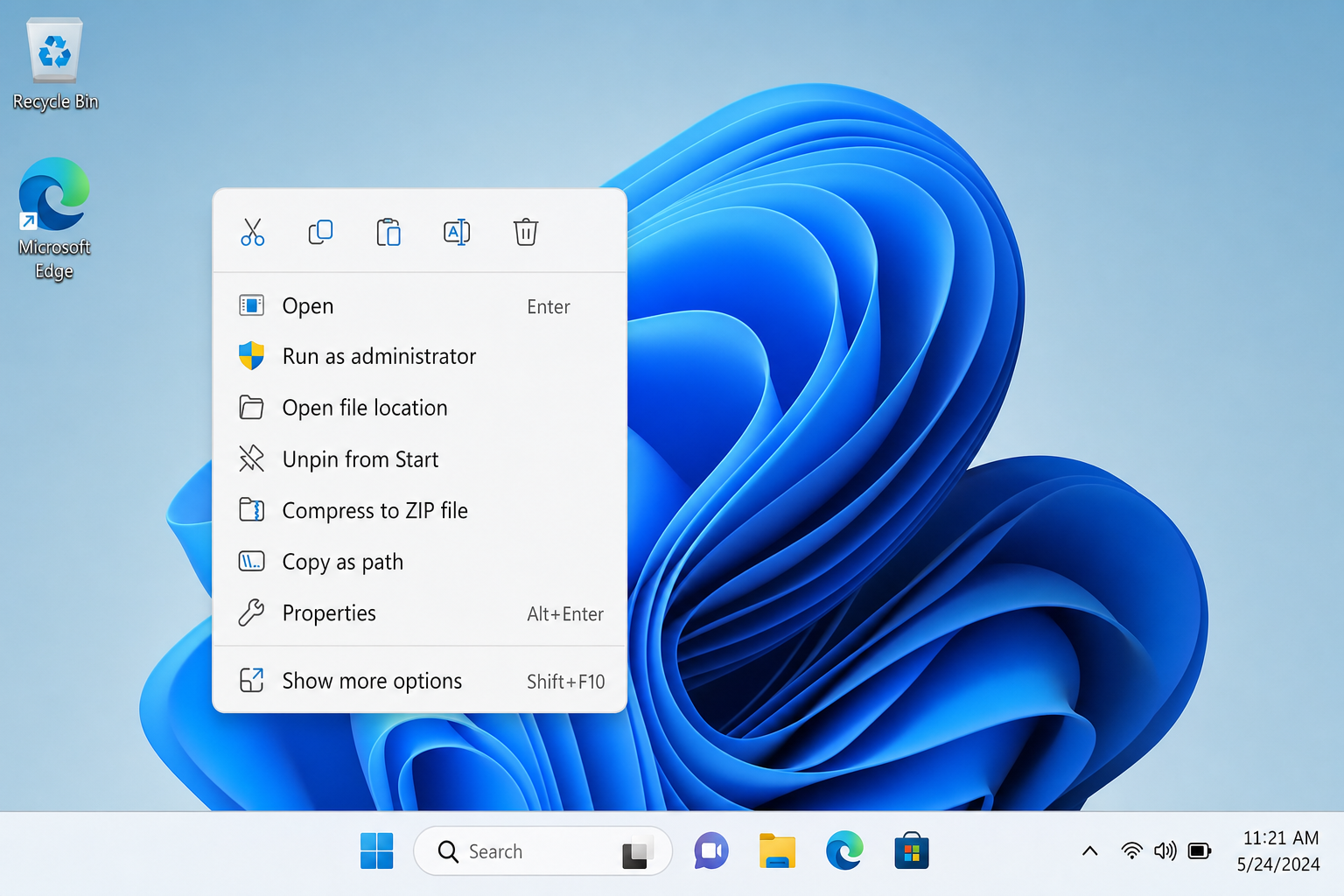This screenshot has width=1344, height=896.
Task: Select Compress to ZIP file
Action: pyautogui.click(x=420, y=510)
